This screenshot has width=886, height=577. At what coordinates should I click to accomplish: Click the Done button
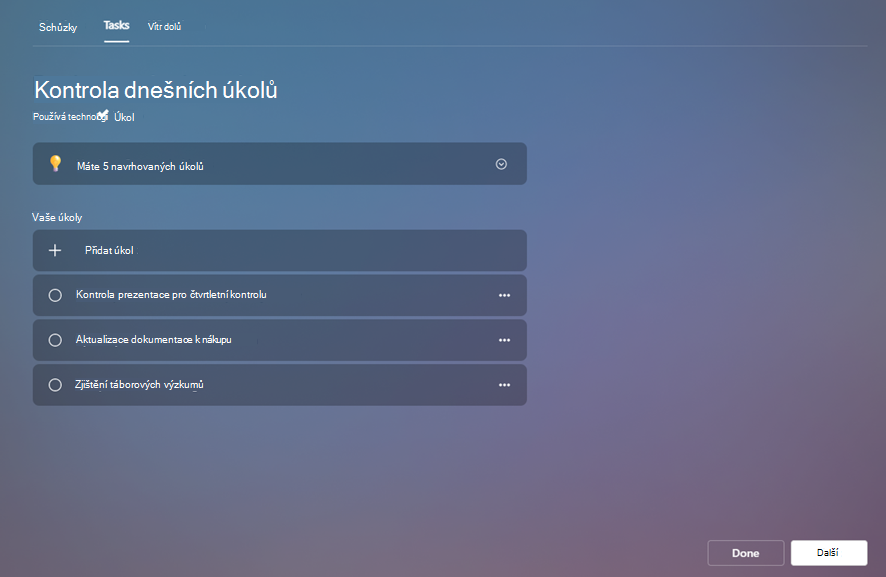745,553
